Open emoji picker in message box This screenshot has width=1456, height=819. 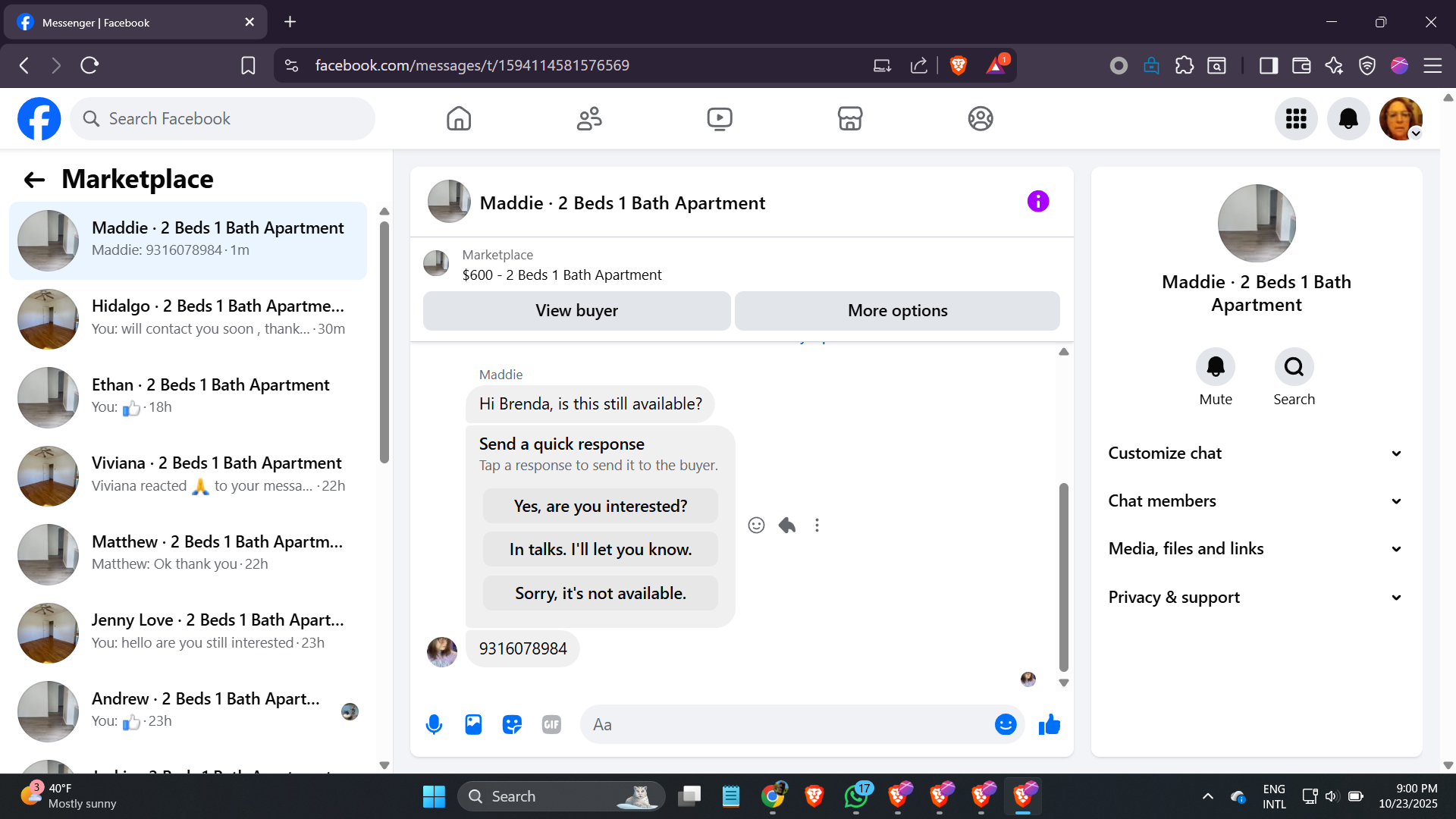pos(1005,725)
